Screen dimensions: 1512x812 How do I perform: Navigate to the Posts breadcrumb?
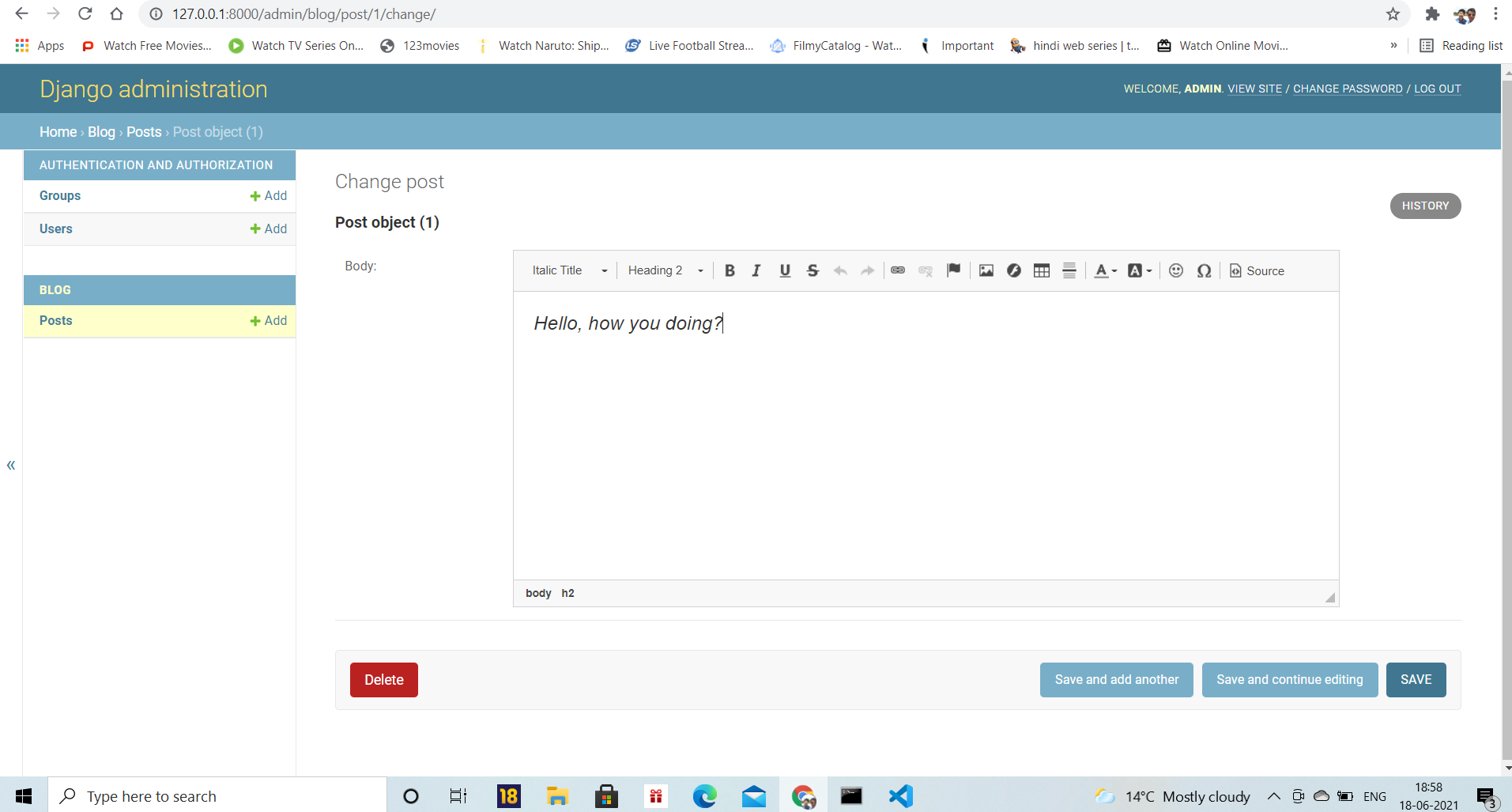(143, 131)
